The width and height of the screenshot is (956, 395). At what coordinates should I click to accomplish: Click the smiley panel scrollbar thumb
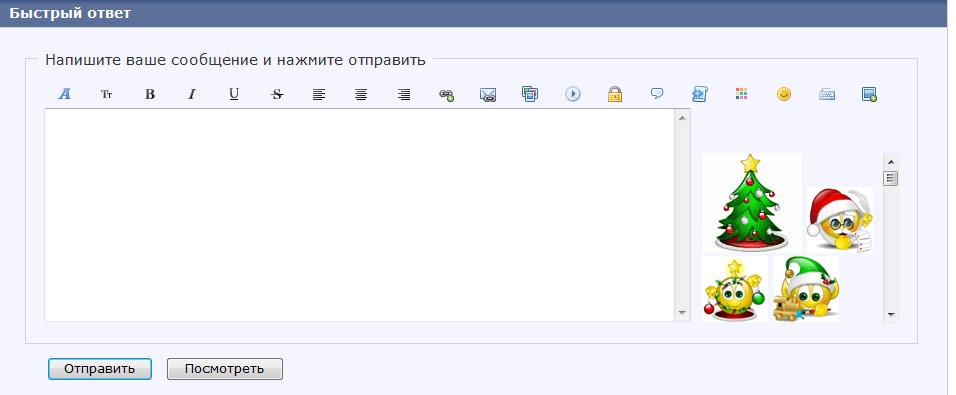(x=891, y=178)
